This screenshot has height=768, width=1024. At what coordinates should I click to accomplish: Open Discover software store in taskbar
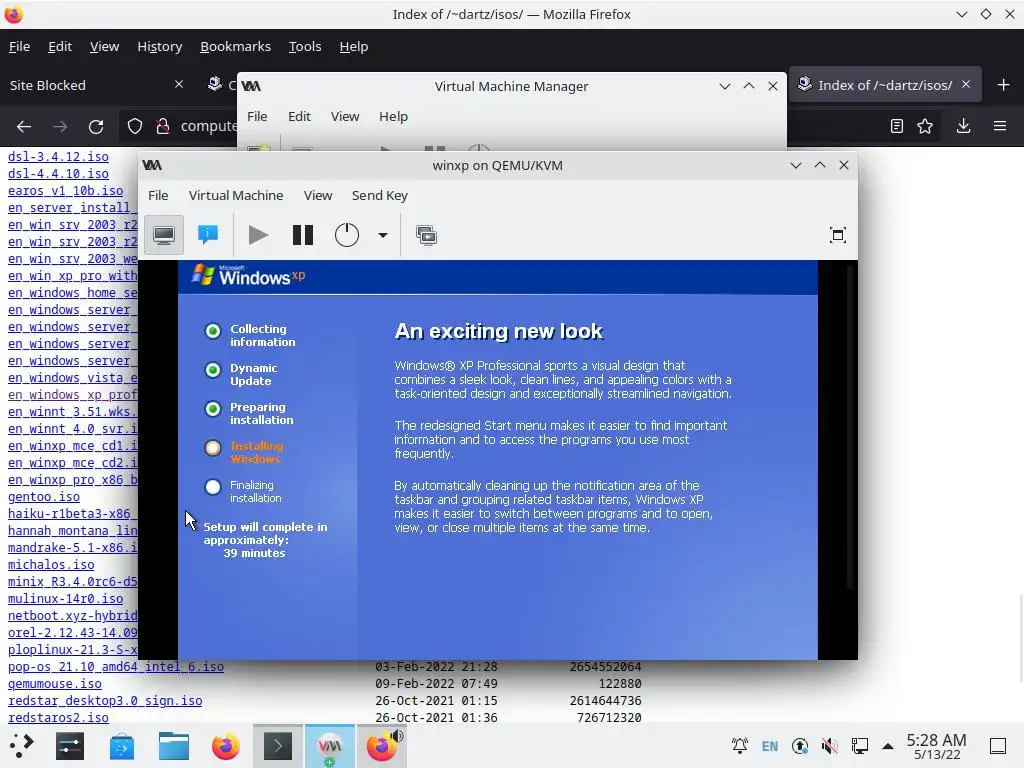122,746
